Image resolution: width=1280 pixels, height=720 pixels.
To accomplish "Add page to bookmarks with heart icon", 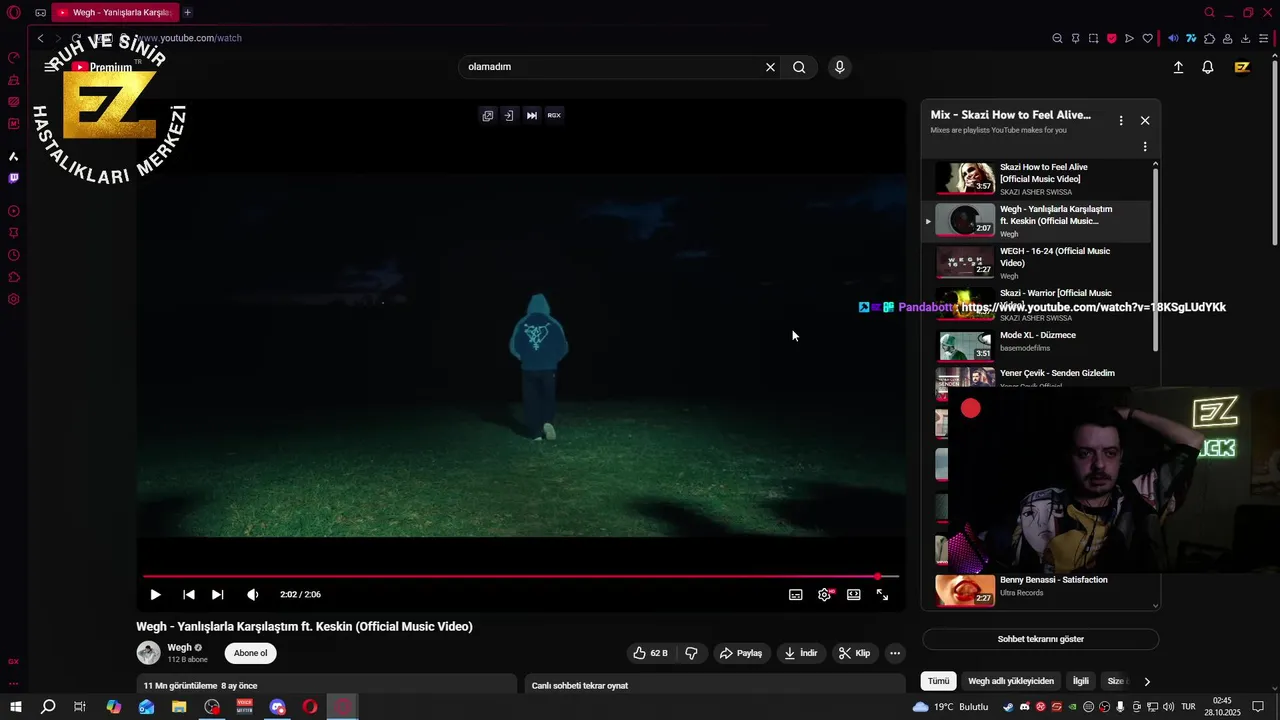I will pos(1147,38).
